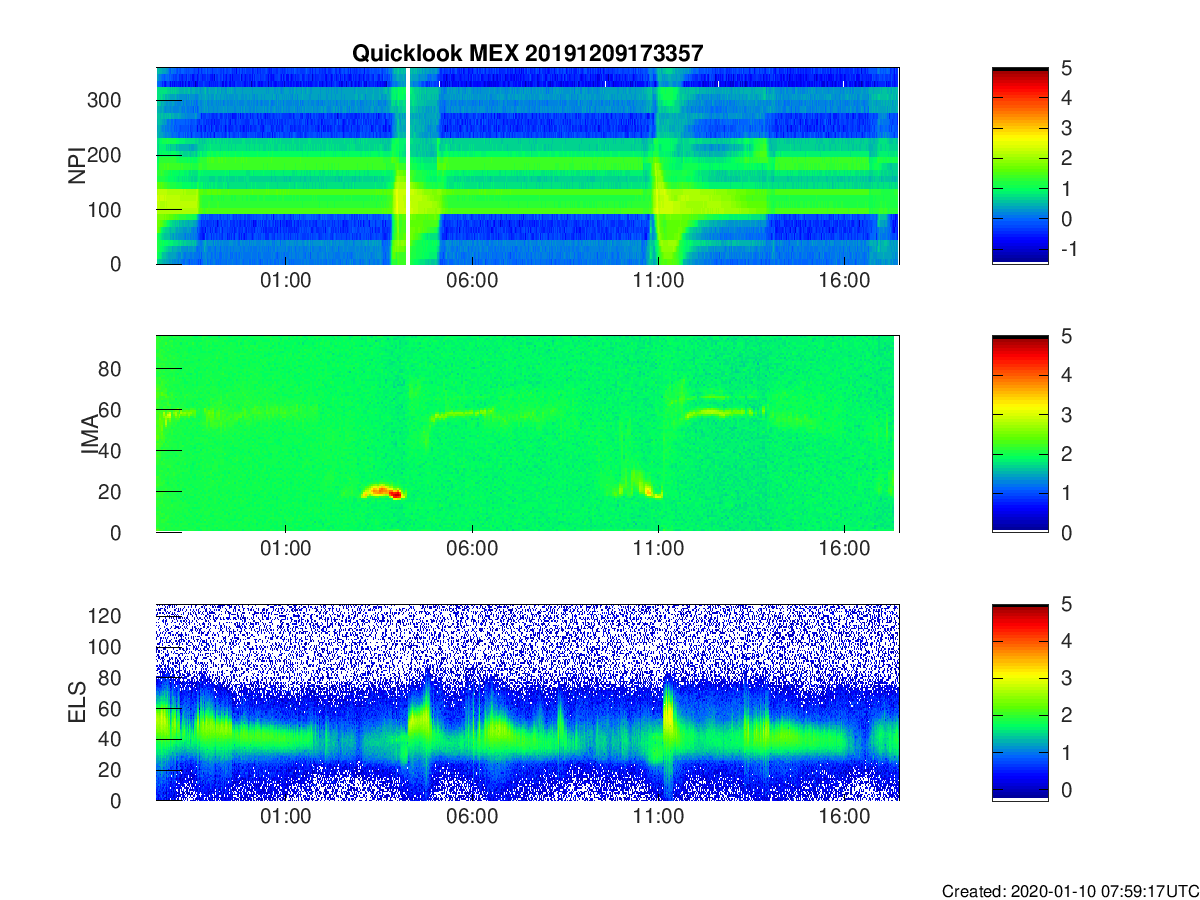Click the 0 label on the IMA colorbar
The height and width of the screenshot is (900, 1200).
pos(1065,533)
